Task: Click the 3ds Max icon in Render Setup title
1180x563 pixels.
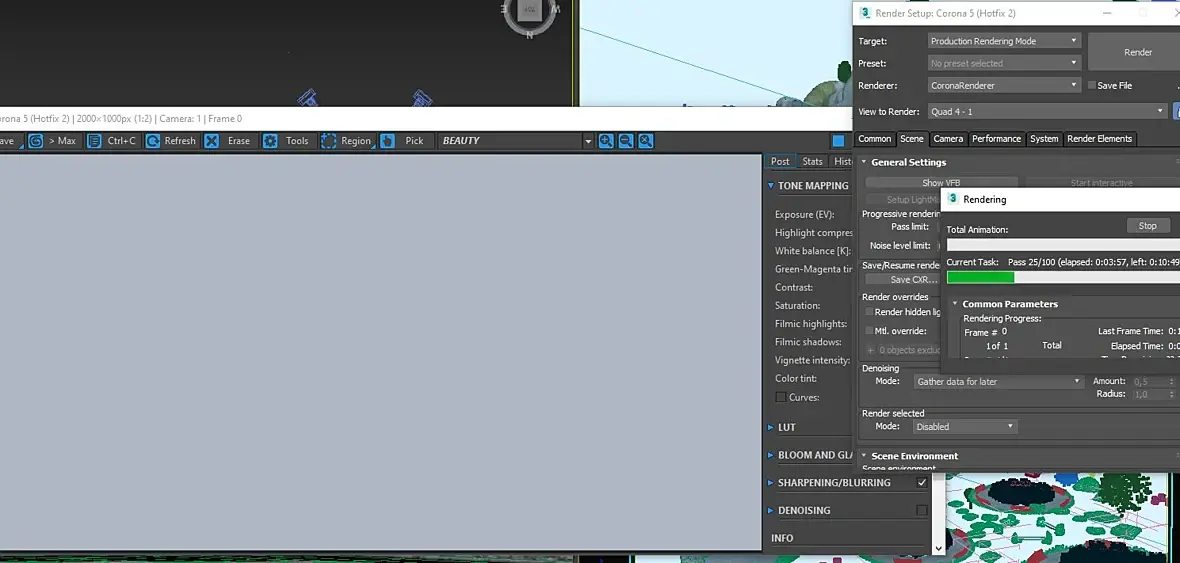Action: tap(865, 13)
